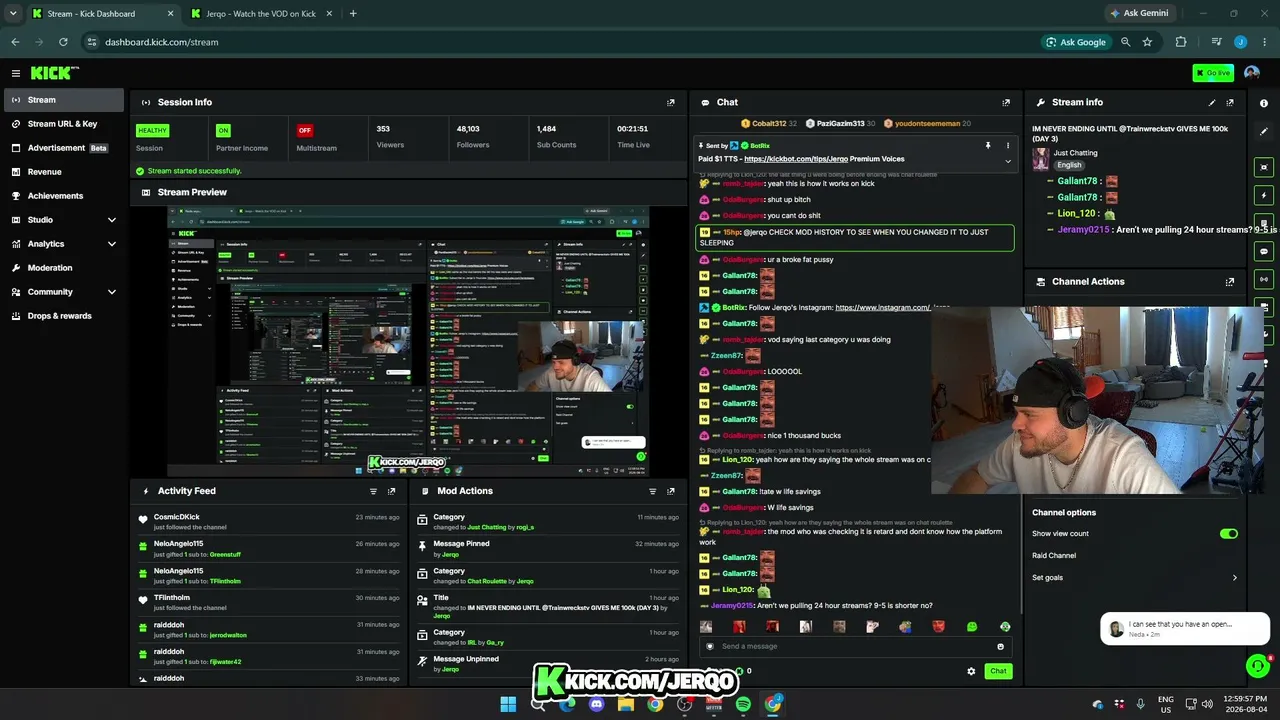This screenshot has width=1280, height=720.
Task: Pop out the Mod Actions panel
Action: (x=671, y=491)
